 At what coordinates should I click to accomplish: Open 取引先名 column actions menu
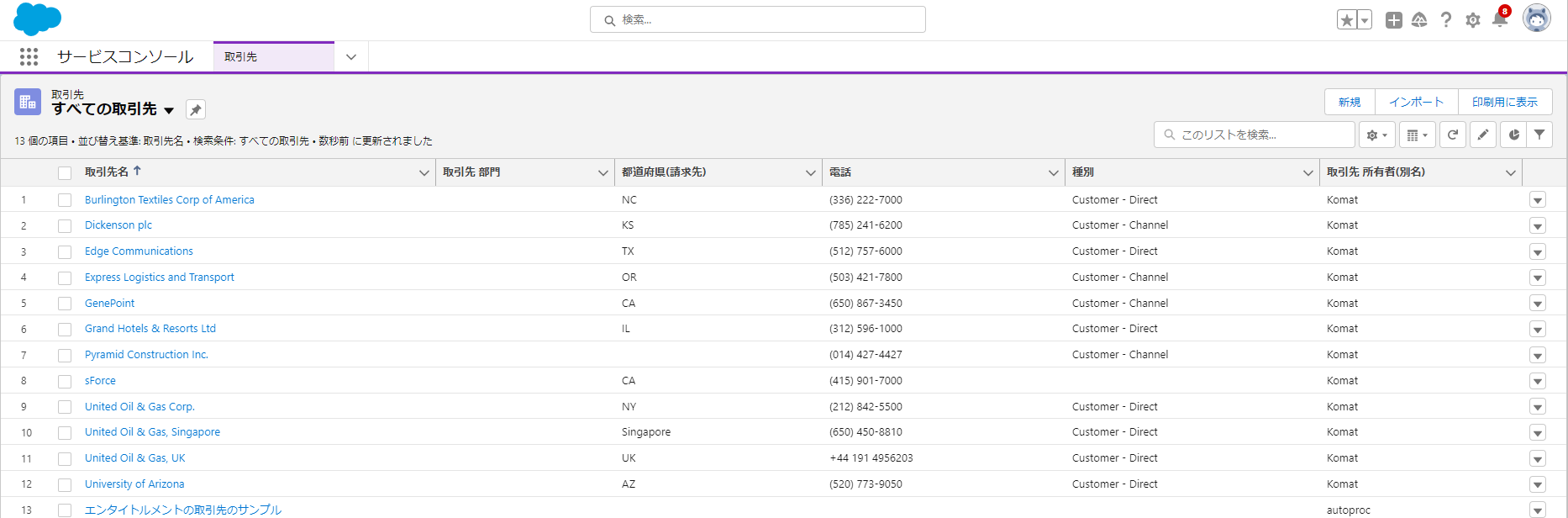coord(424,172)
